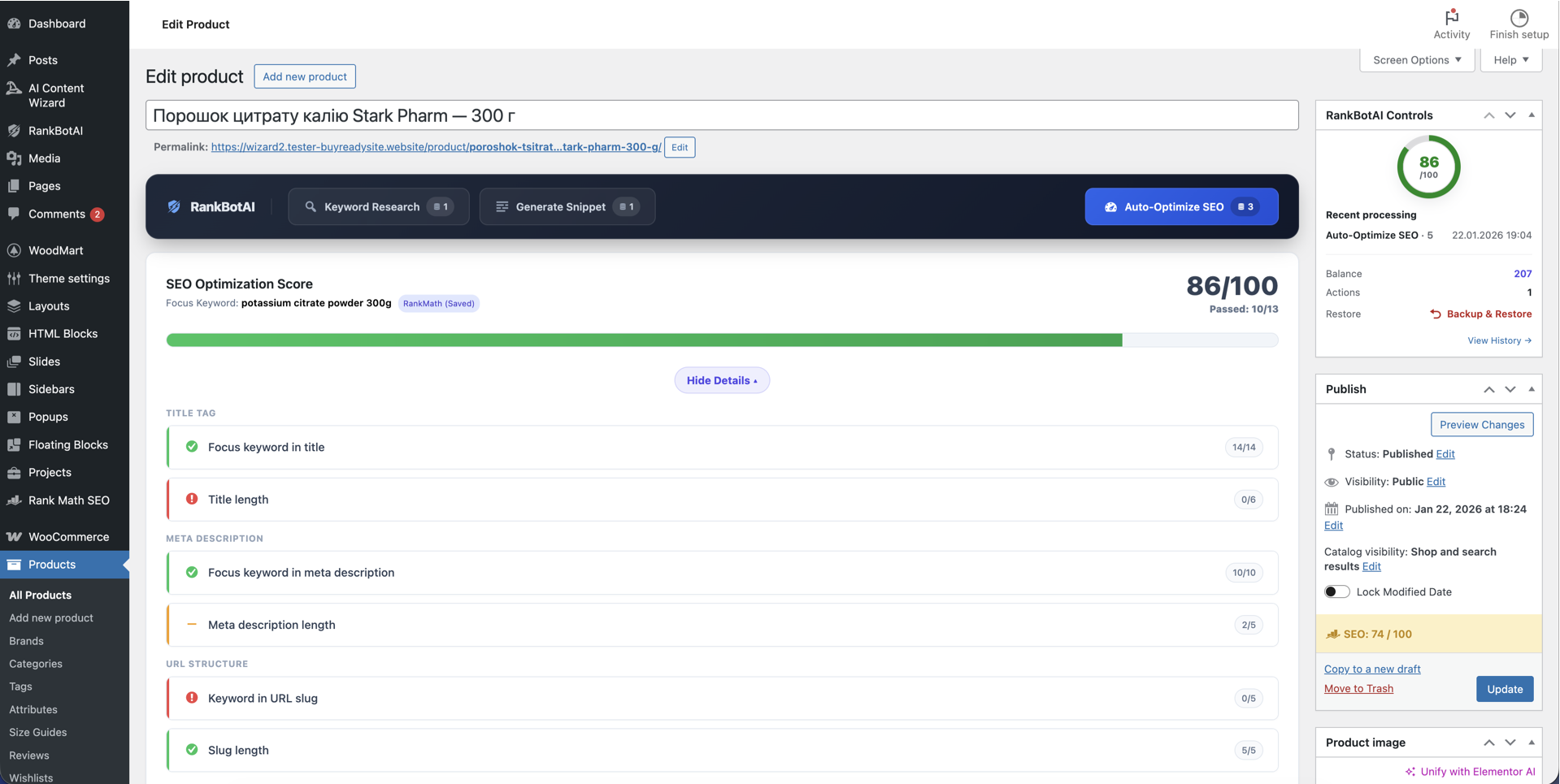
Task: Open the All Products menu item
Action: [x=40, y=595]
